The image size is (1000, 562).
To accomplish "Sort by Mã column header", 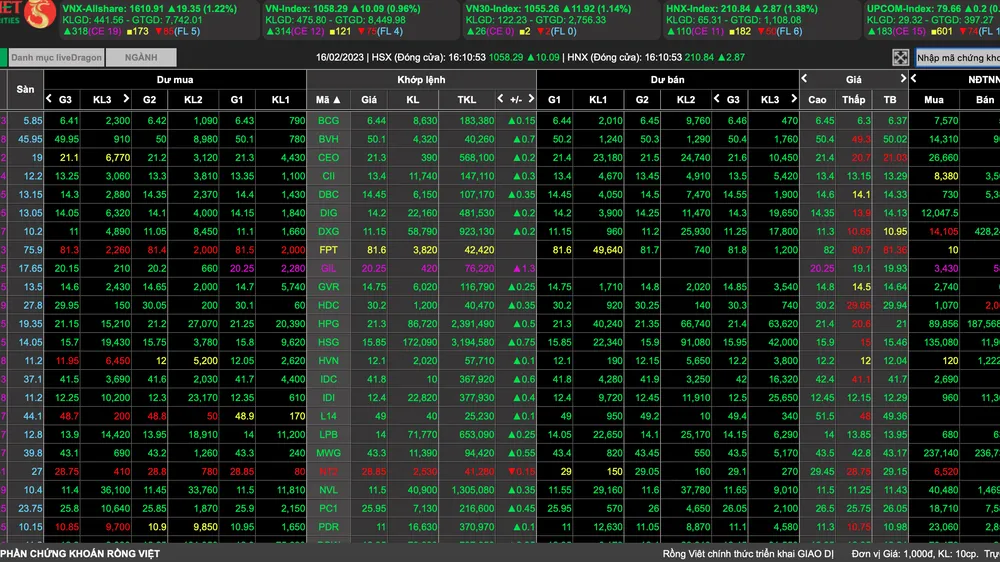I will tap(328, 100).
